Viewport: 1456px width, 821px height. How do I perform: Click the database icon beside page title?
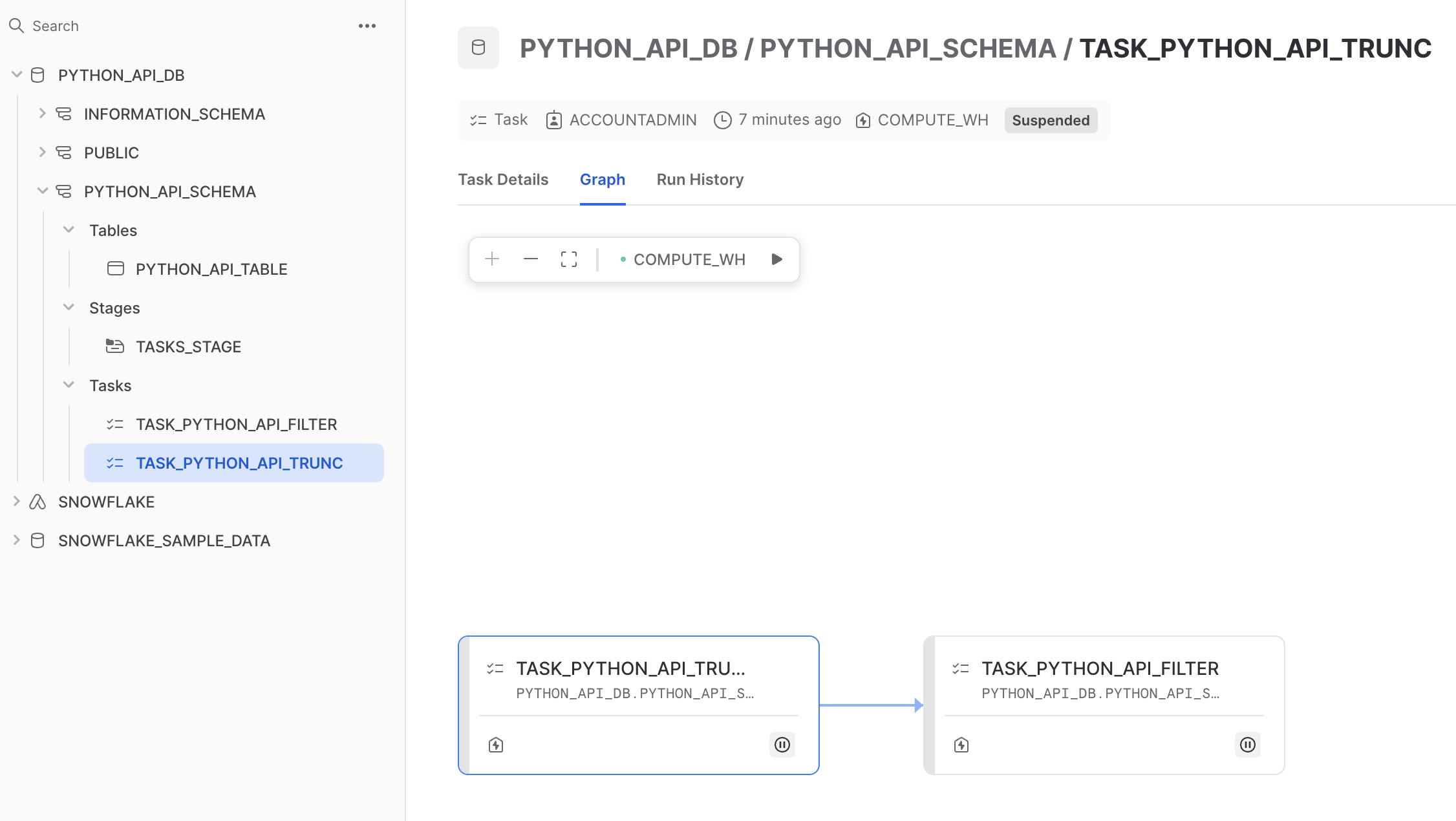(478, 48)
